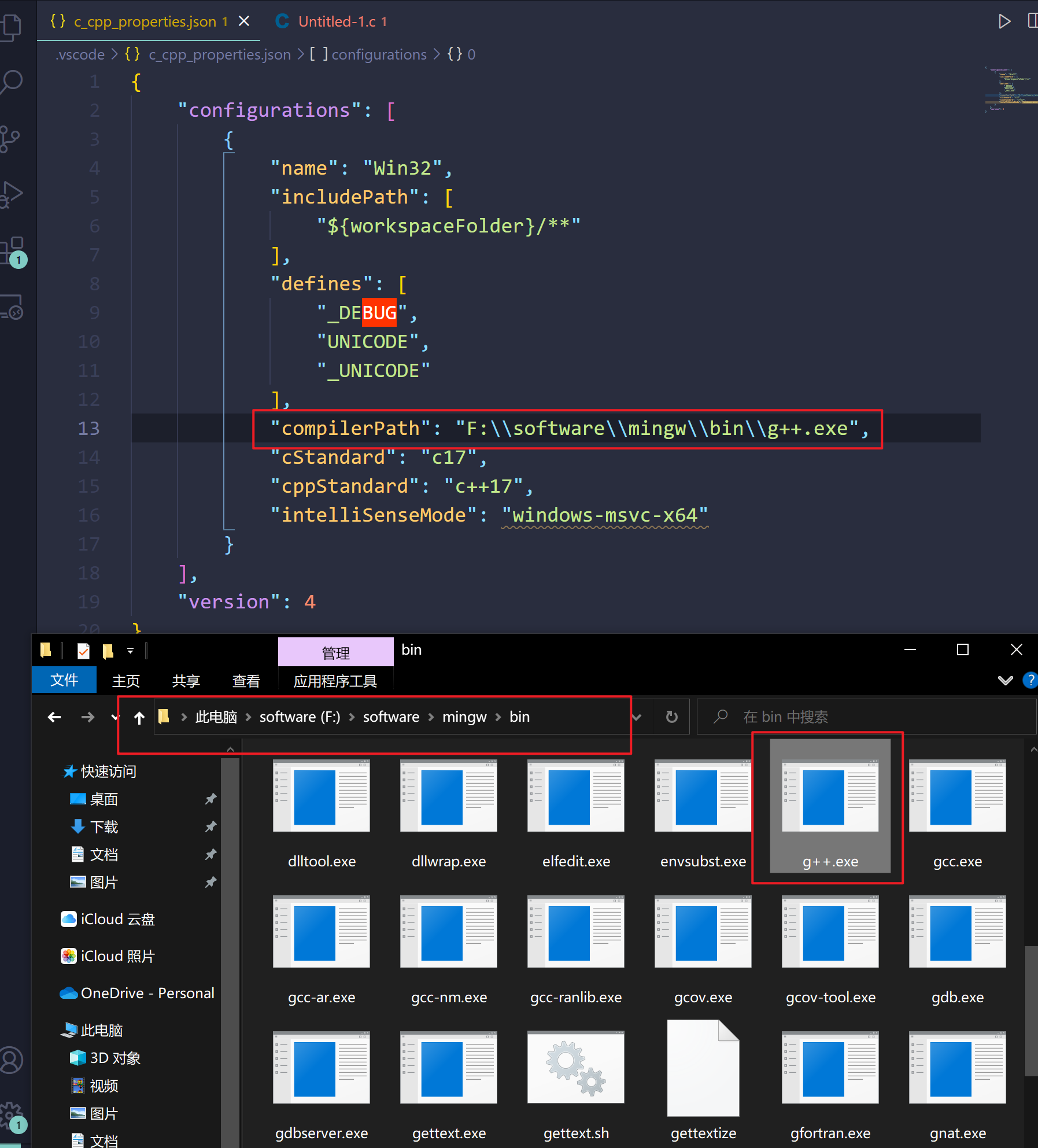Select iCloud 云盘 in navigation pane
This screenshot has height=1148, width=1038.
[x=108, y=919]
